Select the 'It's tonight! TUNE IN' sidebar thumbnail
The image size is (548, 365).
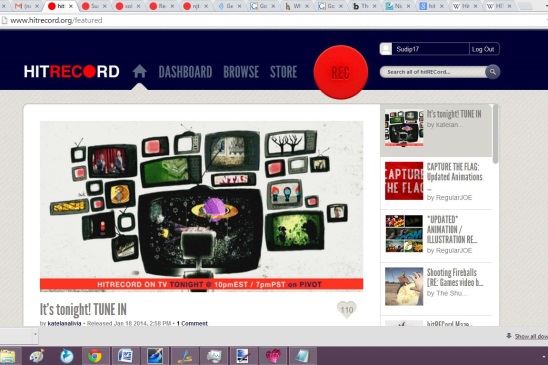coord(404,128)
